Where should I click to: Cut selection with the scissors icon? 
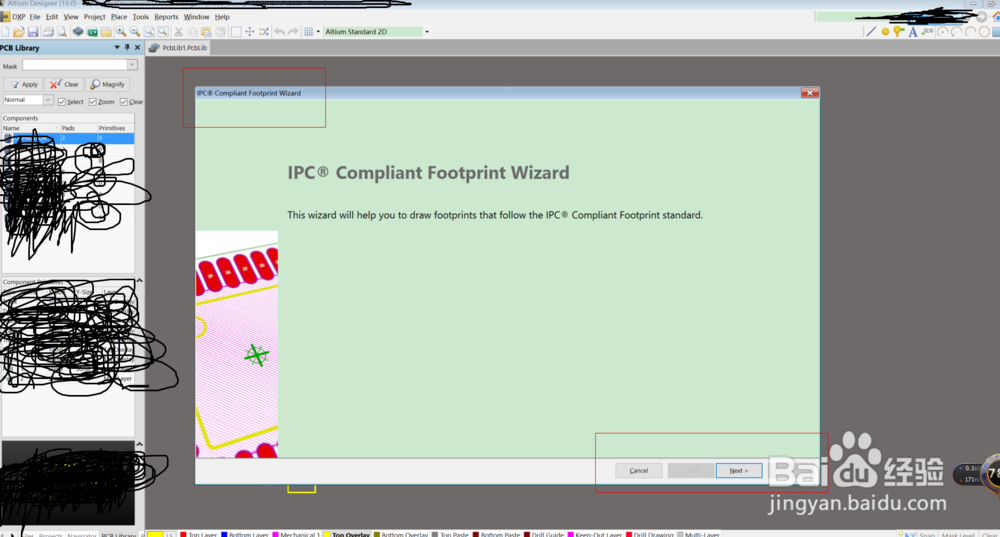[x=179, y=32]
